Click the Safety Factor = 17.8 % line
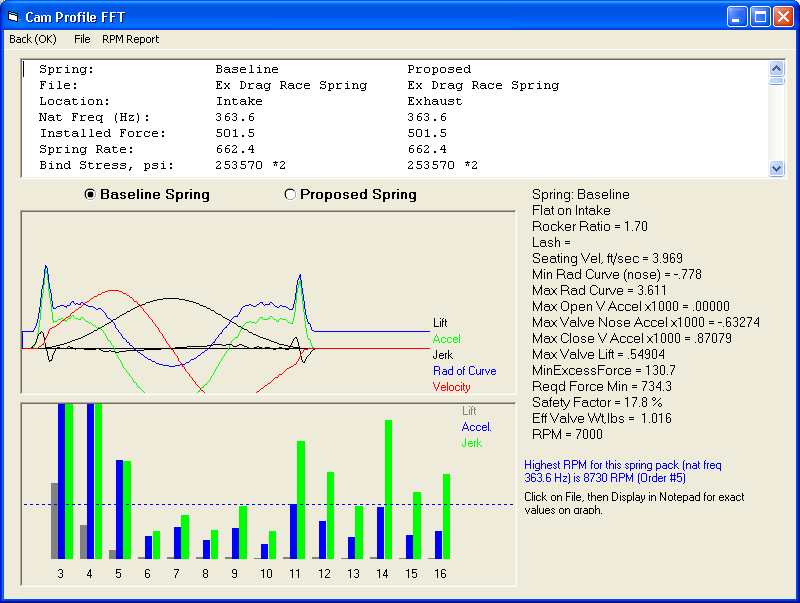 click(x=597, y=403)
